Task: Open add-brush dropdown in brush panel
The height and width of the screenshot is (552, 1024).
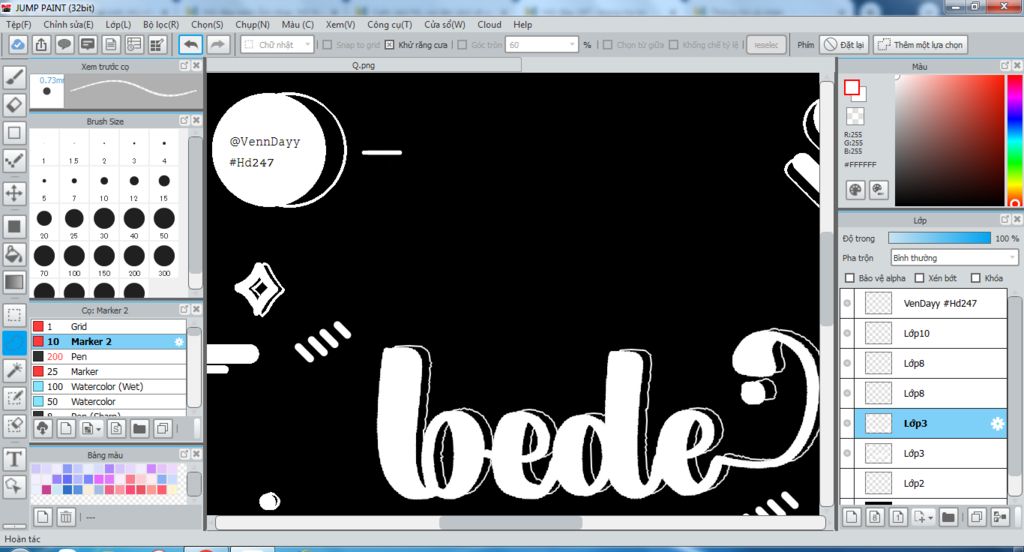Action: [x=99, y=429]
